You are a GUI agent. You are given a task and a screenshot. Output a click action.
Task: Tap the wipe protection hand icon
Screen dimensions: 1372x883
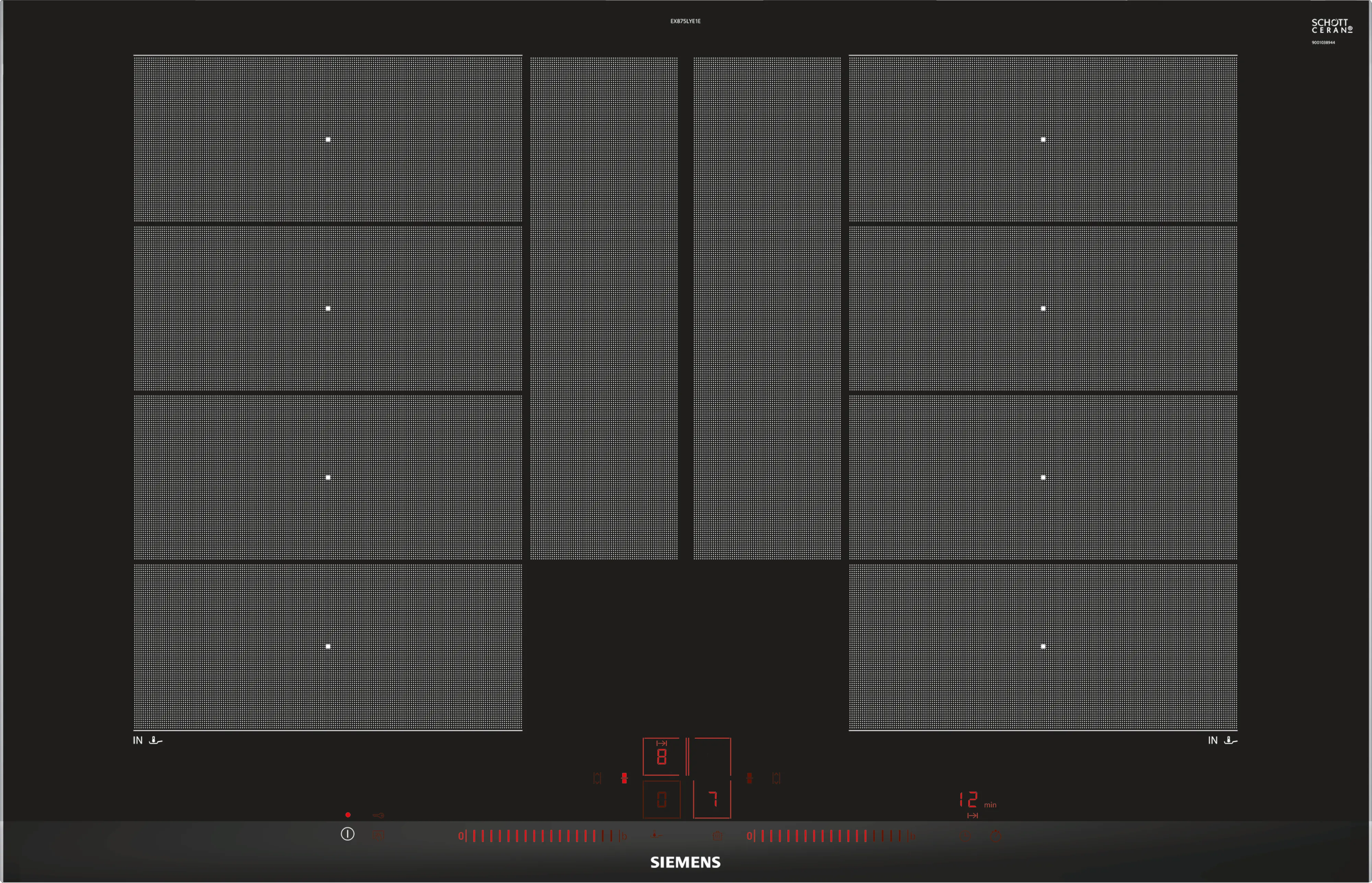[378, 835]
